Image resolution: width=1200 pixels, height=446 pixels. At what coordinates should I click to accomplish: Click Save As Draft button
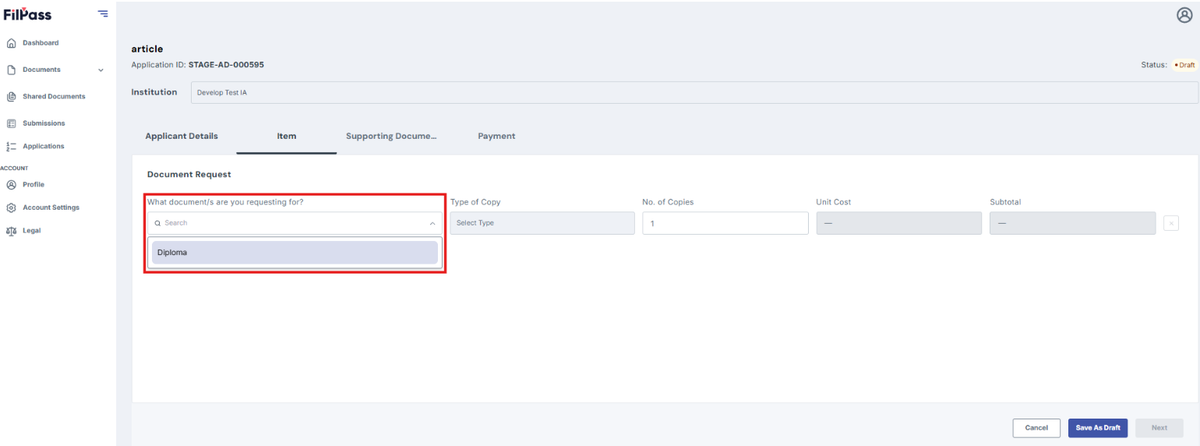1098,428
